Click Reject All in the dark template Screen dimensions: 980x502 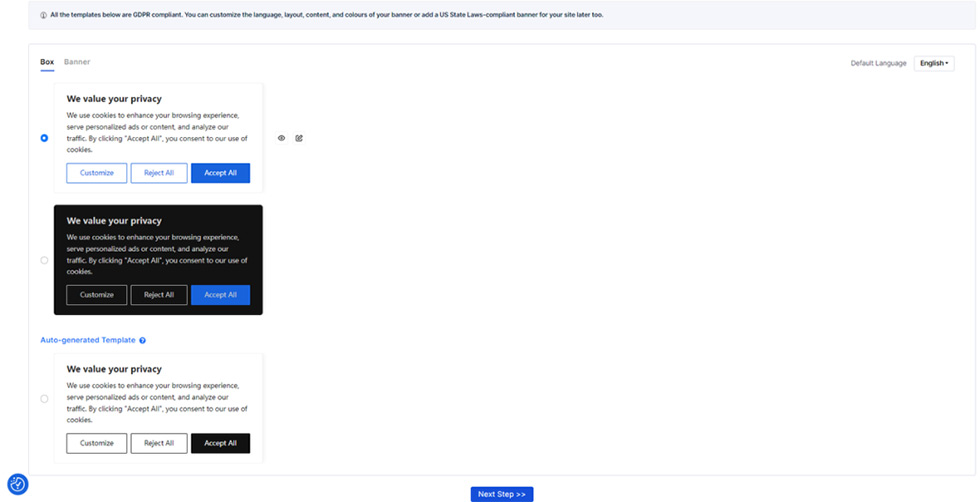coord(159,295)
